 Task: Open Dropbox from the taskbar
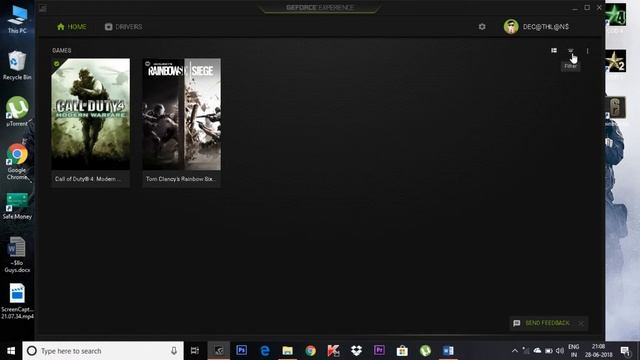click(x=356, y=351)
